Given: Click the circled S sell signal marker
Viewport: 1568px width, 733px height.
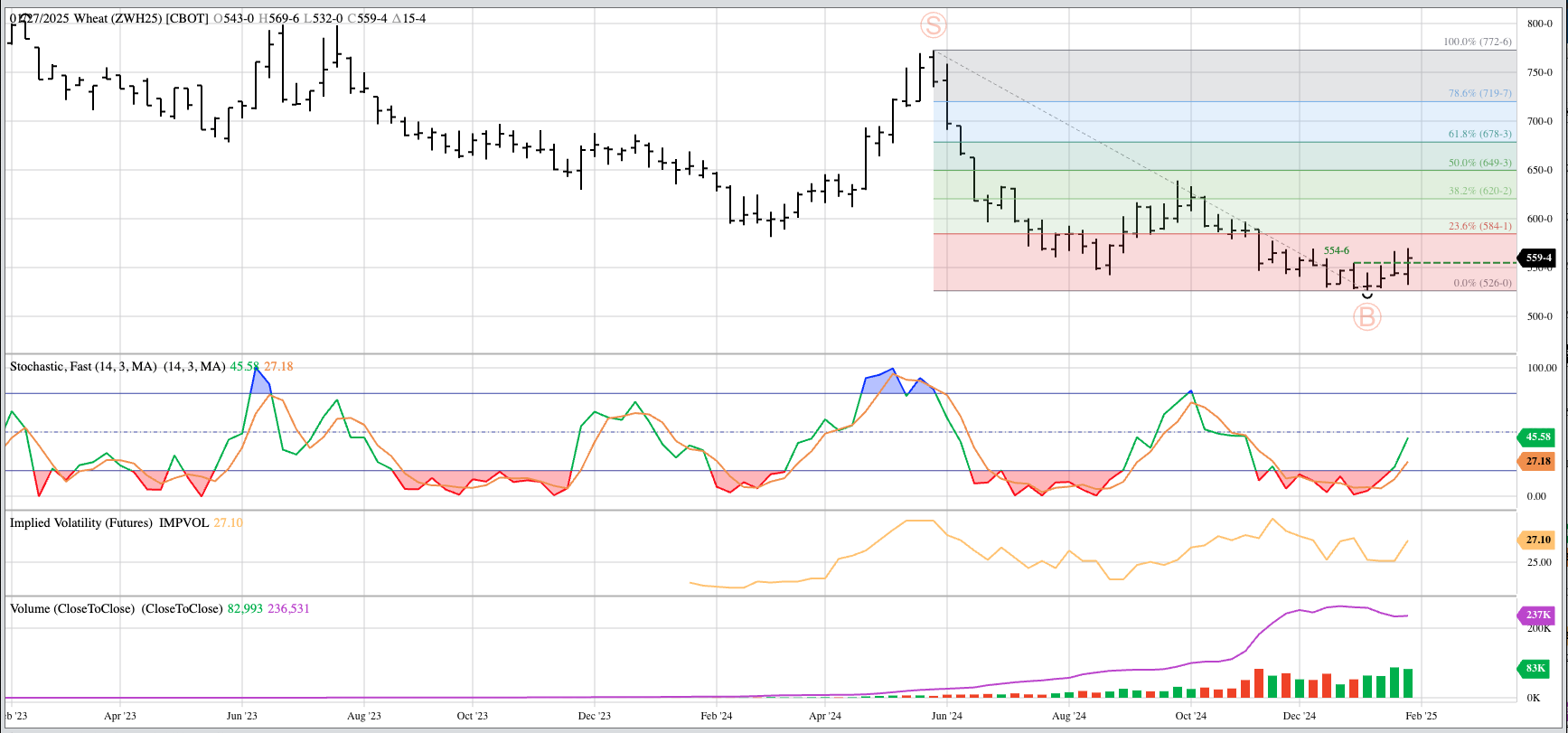Looking at the screenshot, I should point(934,24).
